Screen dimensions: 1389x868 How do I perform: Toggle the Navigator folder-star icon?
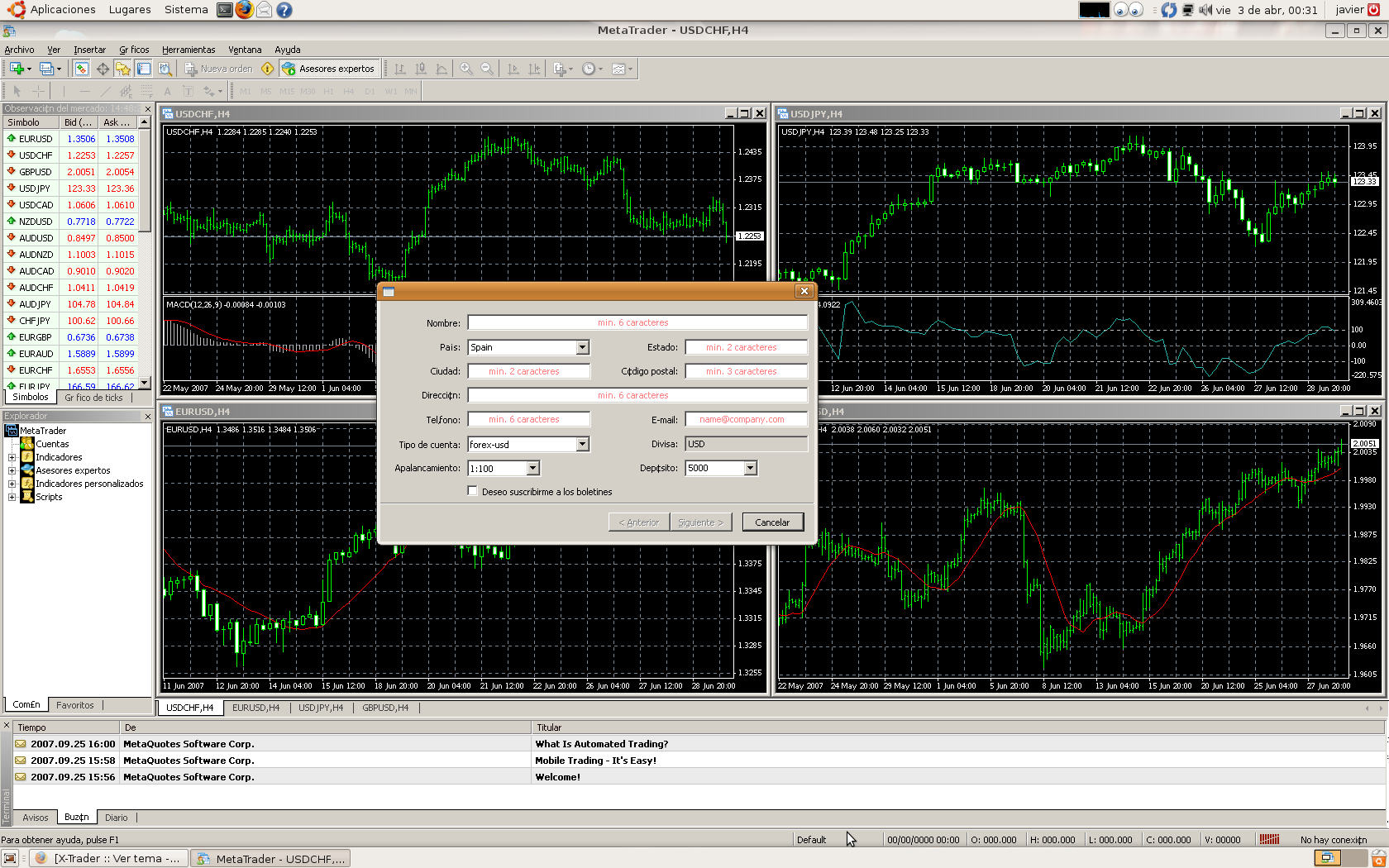[x=122, y=69]
